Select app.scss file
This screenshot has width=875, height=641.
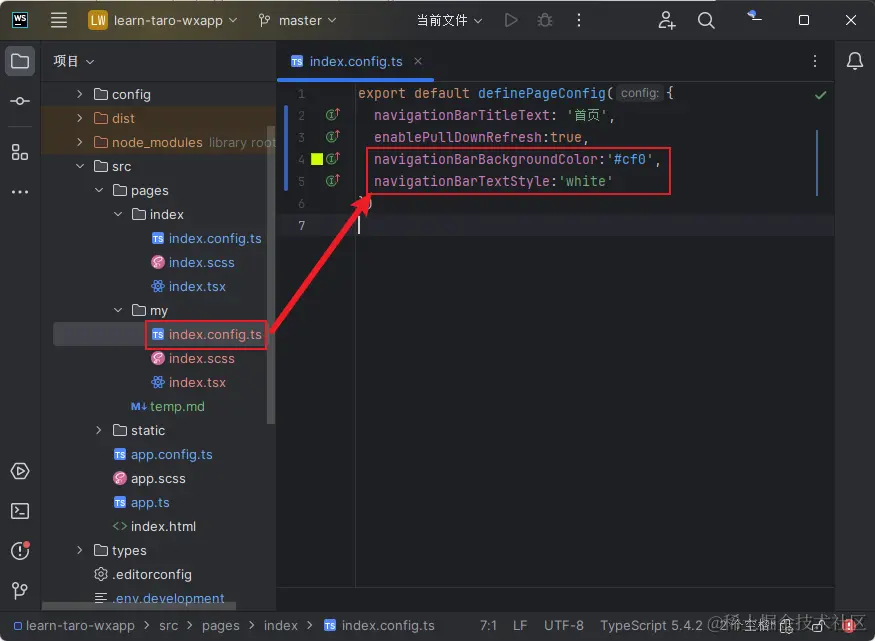[150, 478]
